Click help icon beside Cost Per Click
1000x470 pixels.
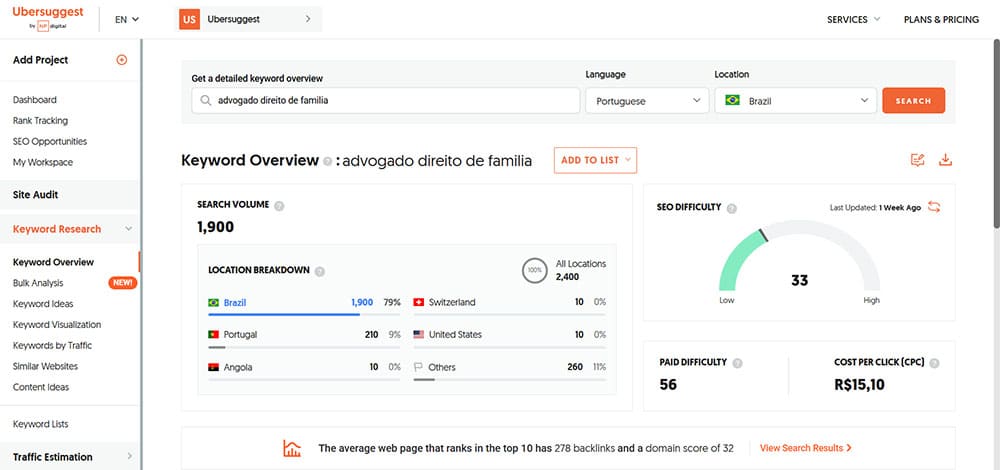click(x=934, y=363)
